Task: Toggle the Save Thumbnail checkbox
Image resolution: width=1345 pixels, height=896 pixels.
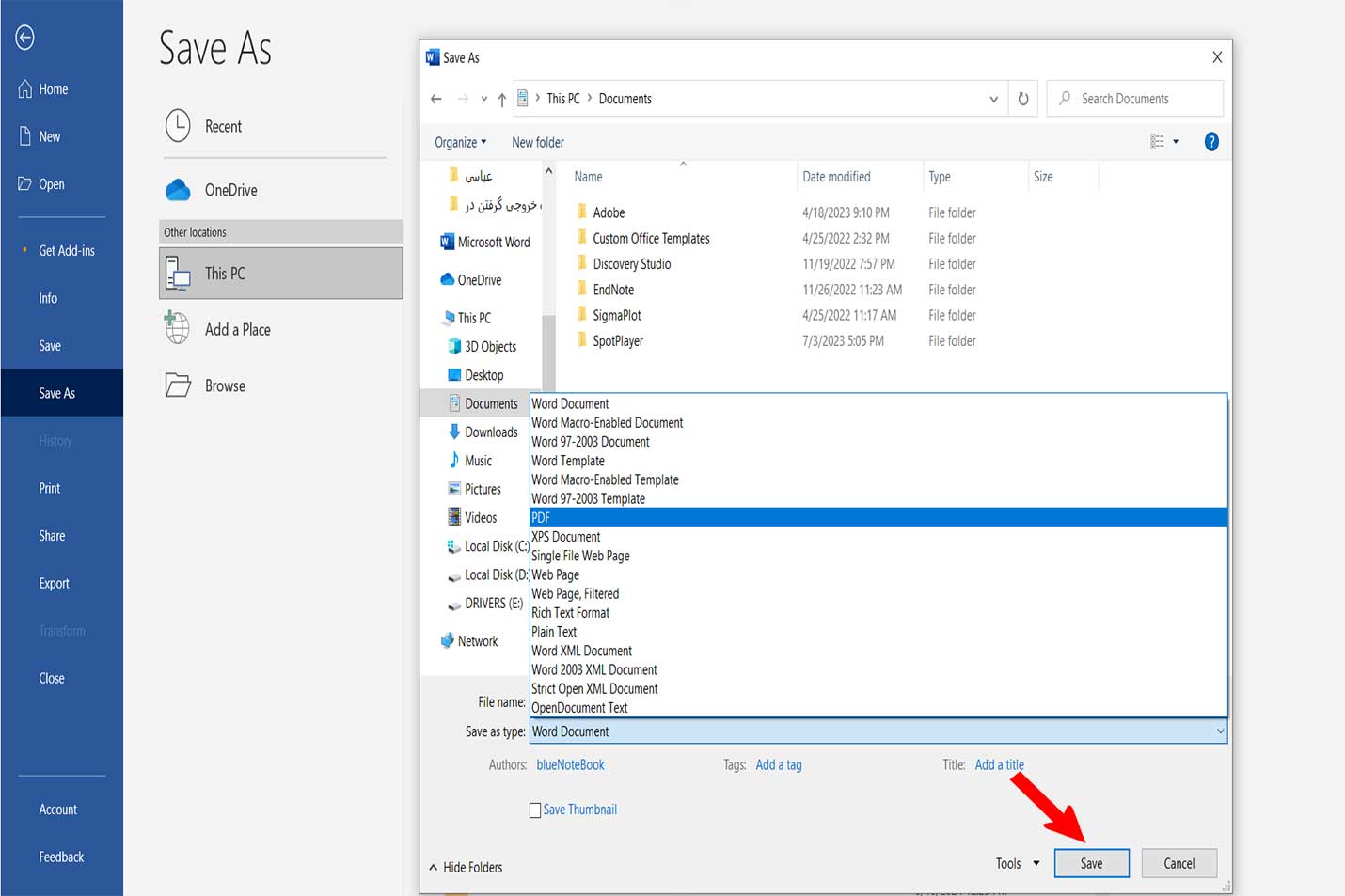Action: click(x=535, y=810)
